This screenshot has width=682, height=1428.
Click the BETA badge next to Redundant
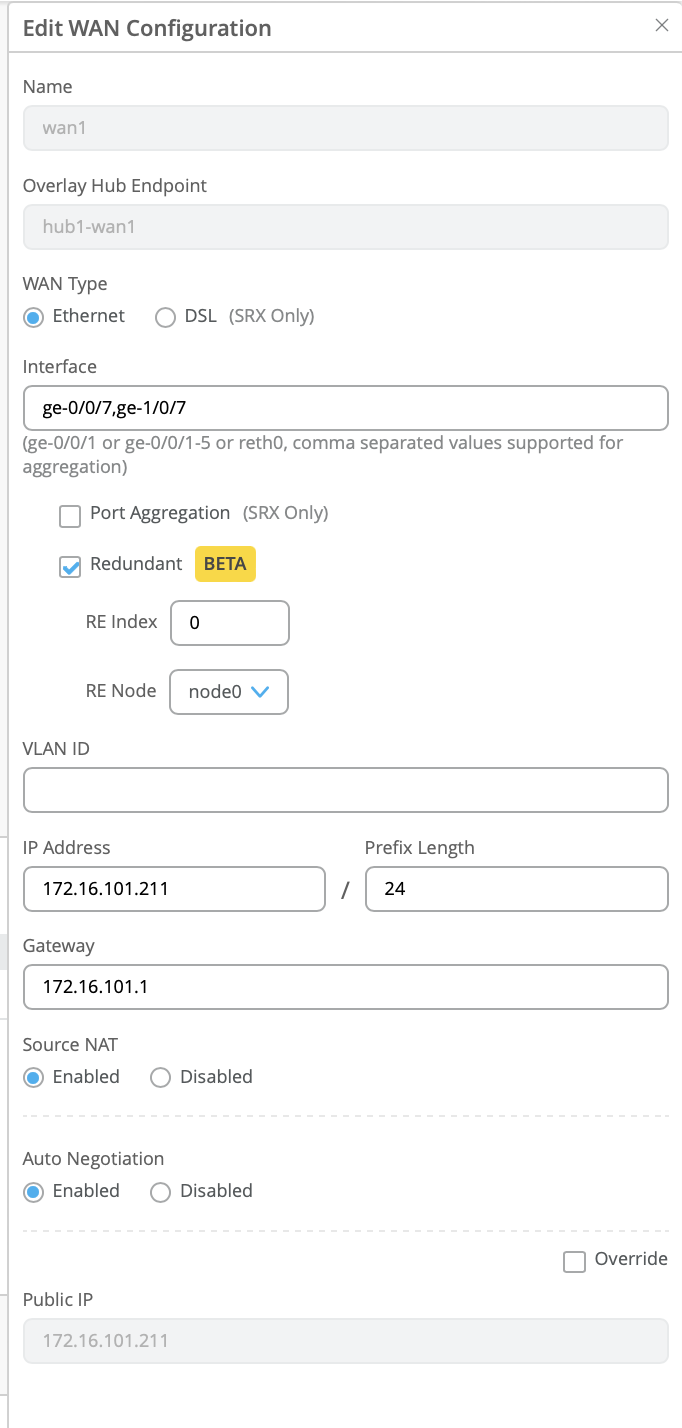pos(225,564)
